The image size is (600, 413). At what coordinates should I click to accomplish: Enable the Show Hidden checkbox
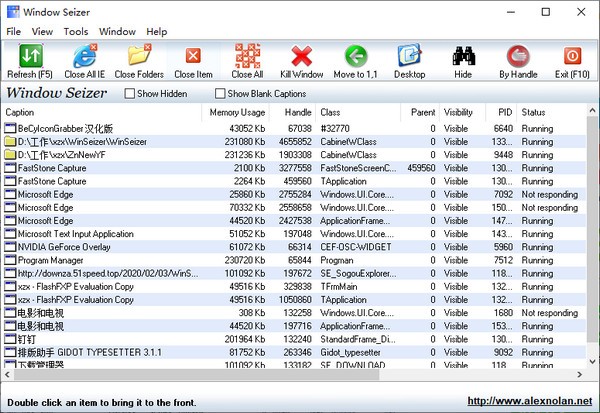click(x=130, y=94)
